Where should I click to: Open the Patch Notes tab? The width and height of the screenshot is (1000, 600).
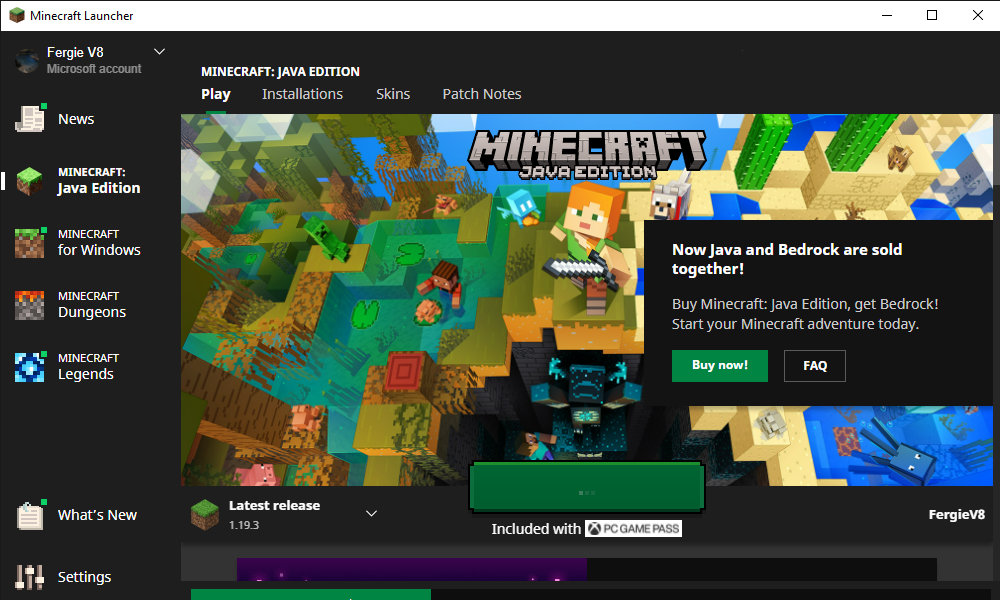click(482, 94)
